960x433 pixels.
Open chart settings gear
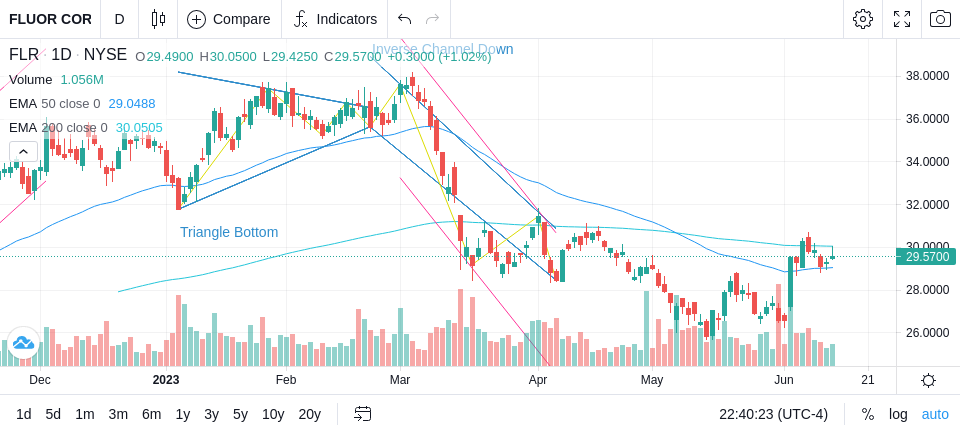[863, 19]
